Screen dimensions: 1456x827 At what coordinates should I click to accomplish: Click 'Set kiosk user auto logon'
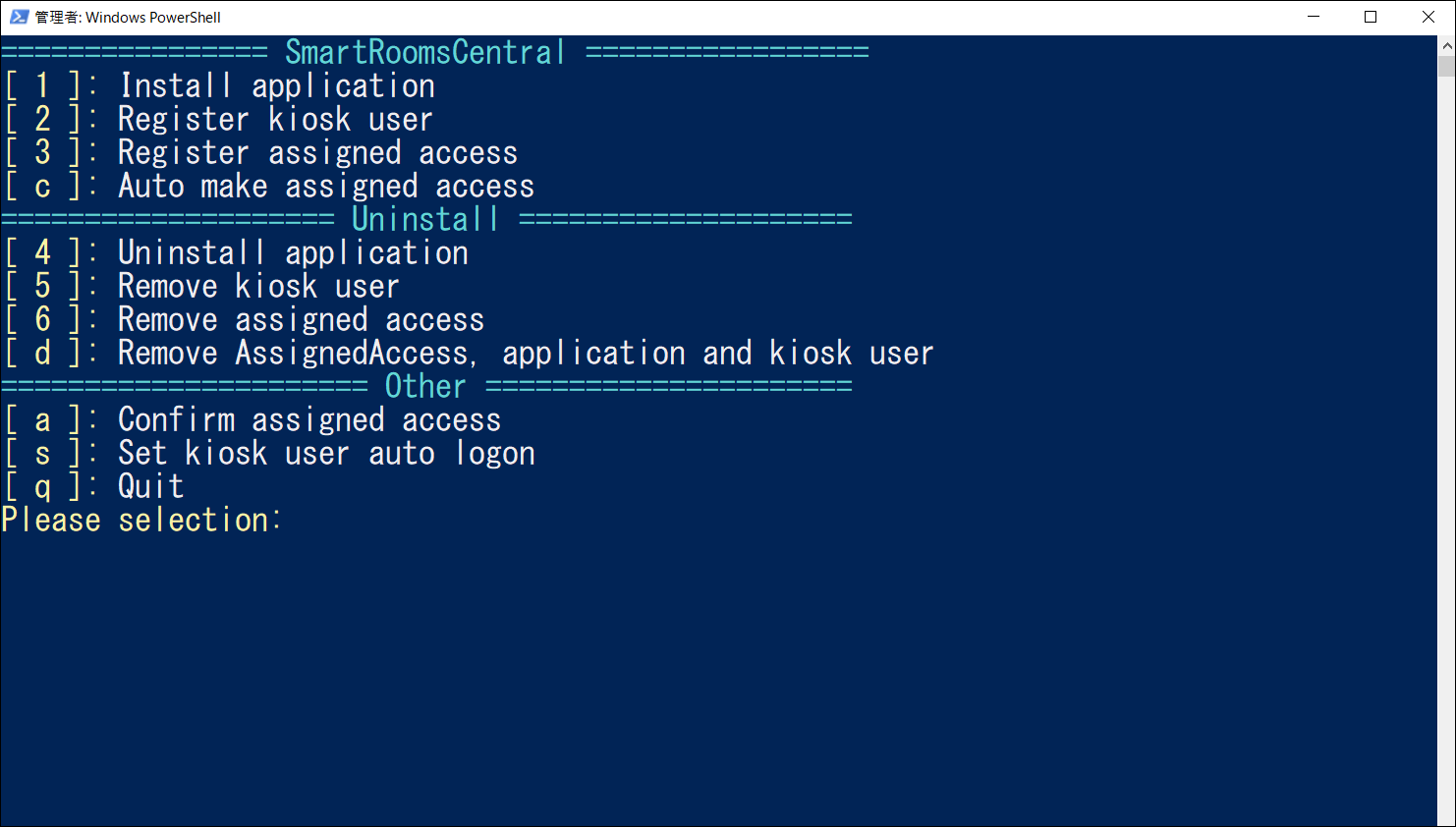tap(326, 454)
